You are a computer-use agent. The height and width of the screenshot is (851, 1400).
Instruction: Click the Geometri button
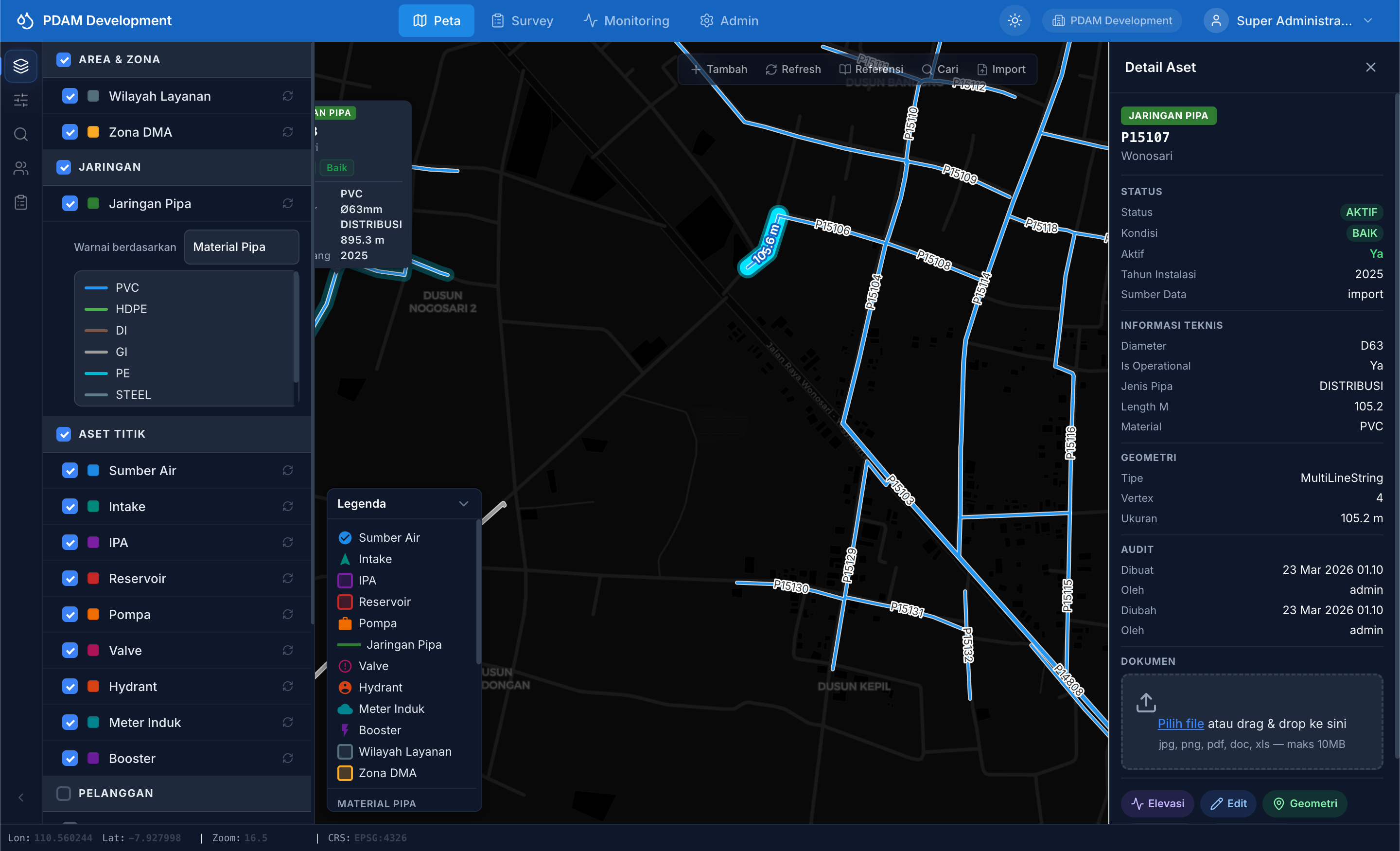click(x=1305, y=803)
